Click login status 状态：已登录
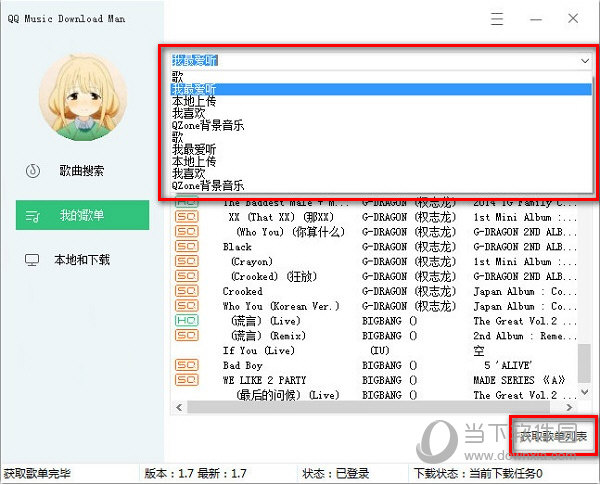Viewport: 601px width, 485px height. click(x=336, y=473)
